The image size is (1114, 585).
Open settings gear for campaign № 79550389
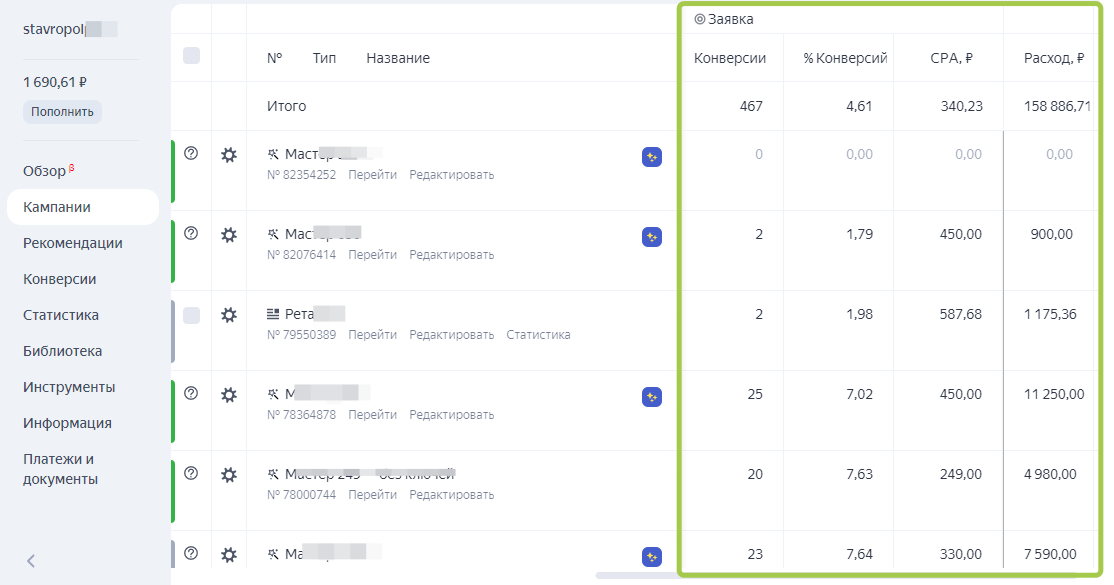point(229,315)
